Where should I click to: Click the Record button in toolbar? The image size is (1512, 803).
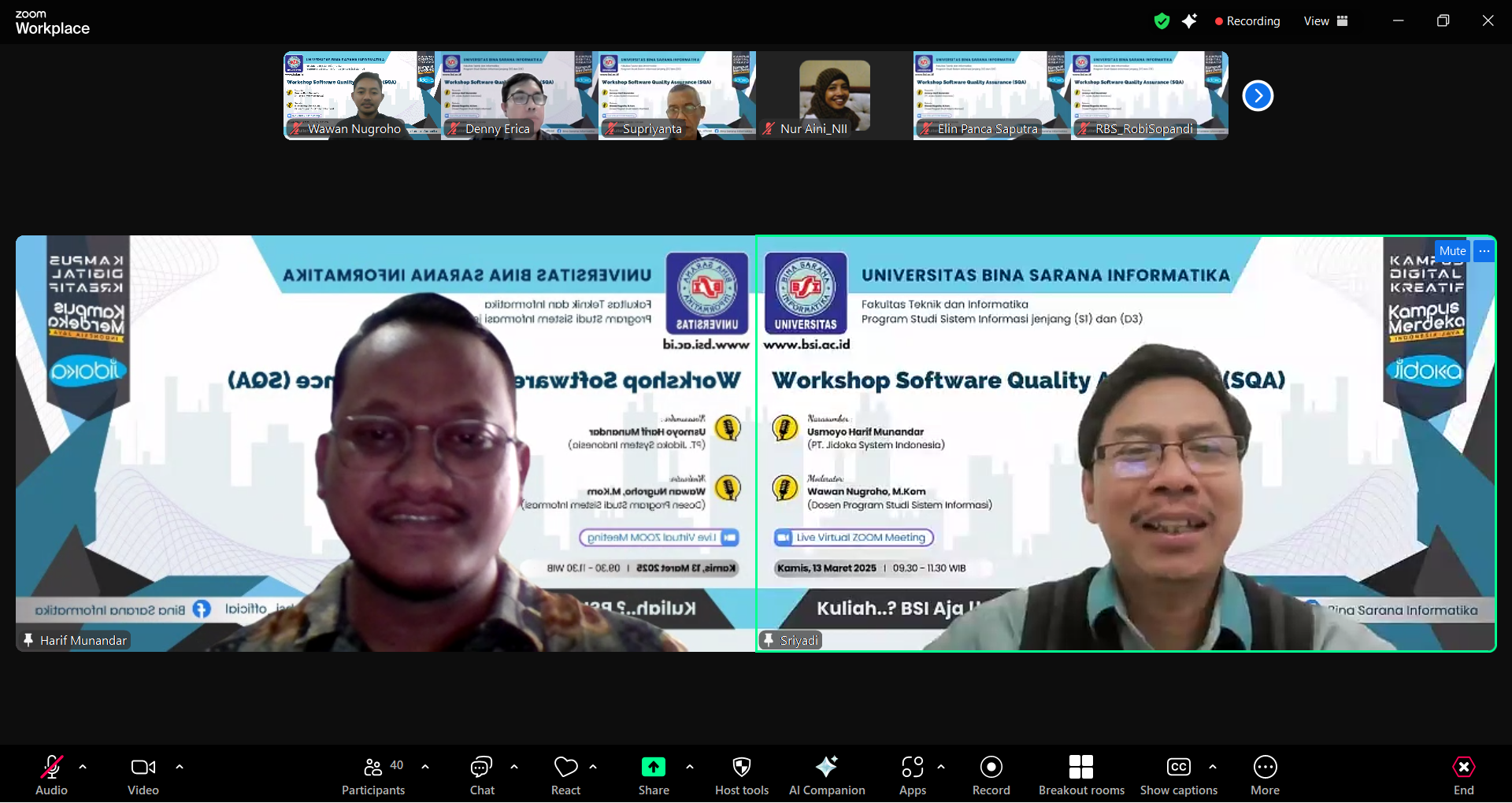click(x=991, y=775)
